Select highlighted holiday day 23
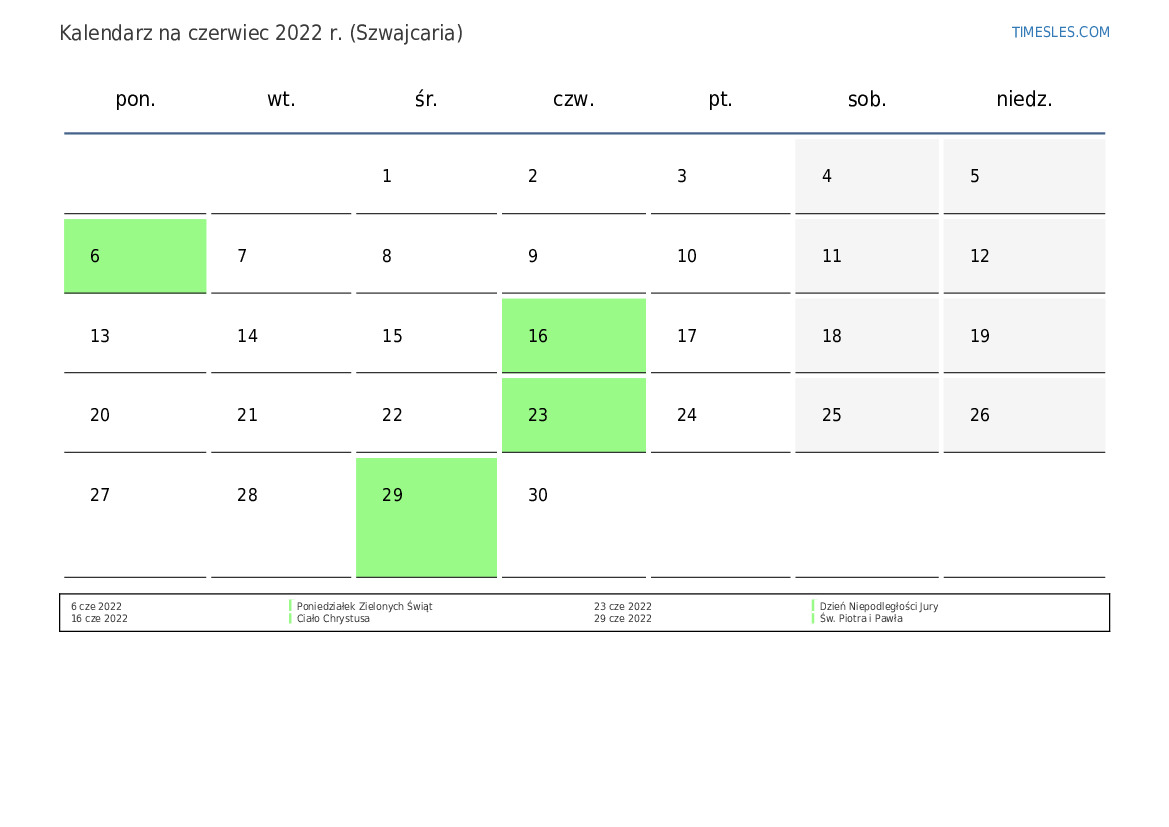 point(573,415)
